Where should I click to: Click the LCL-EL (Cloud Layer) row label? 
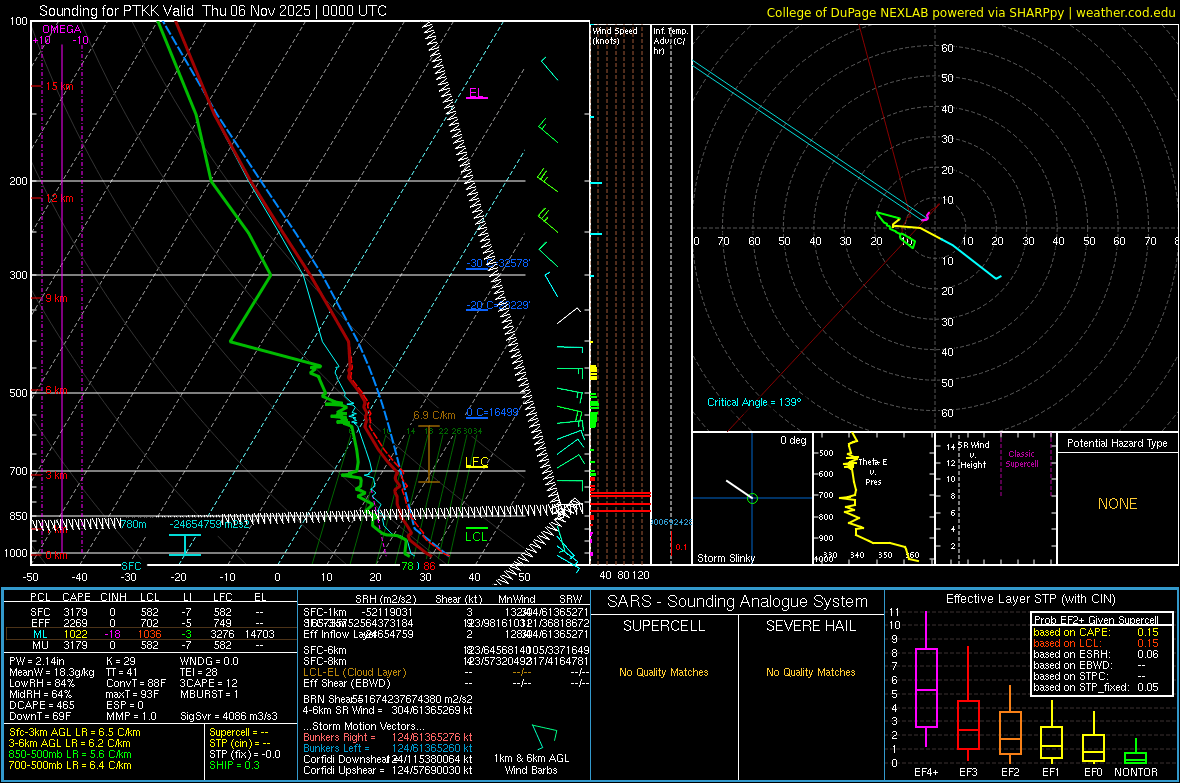(x=354, y=672)
